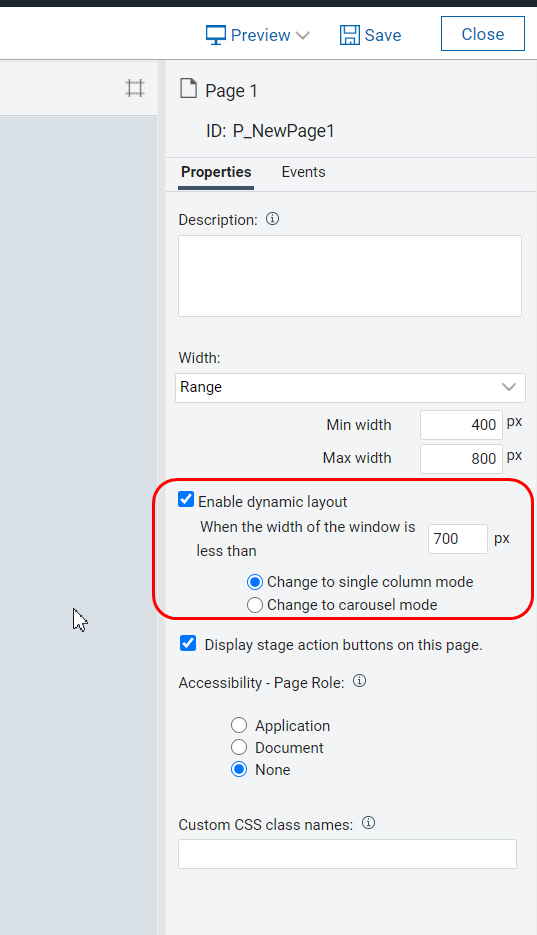Uncheck Enable dynamic layout checkbox
This screenshot has height=935, width=537.
(186, 500)
